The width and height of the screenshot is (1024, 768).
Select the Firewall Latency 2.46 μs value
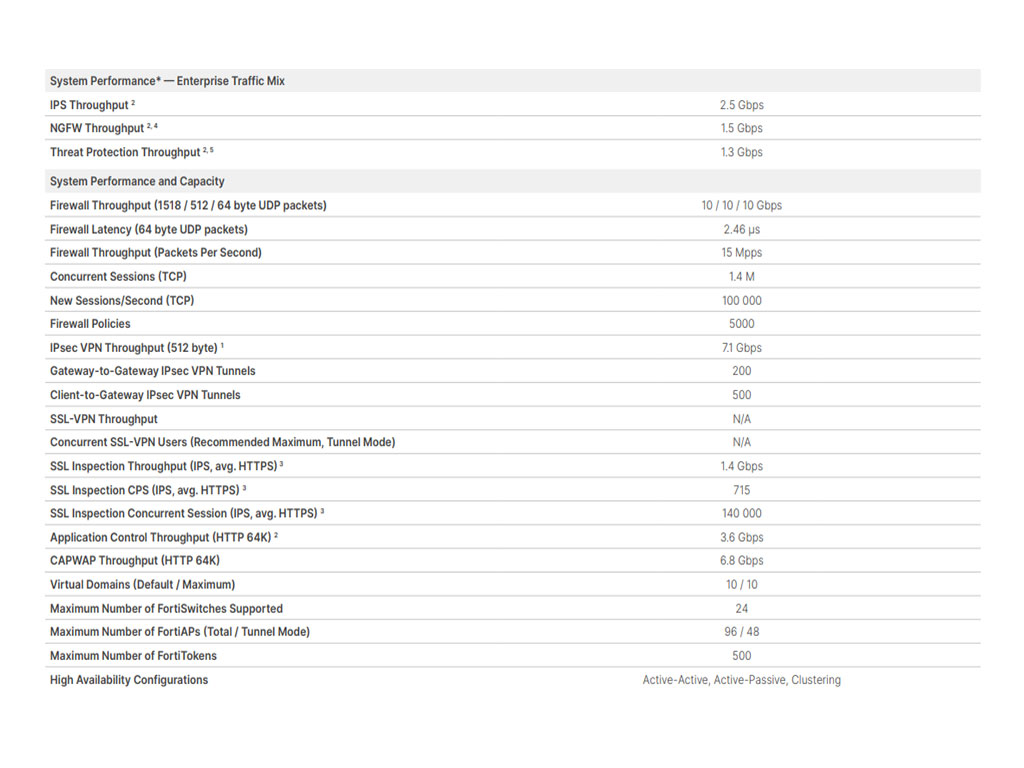[741, 229]
